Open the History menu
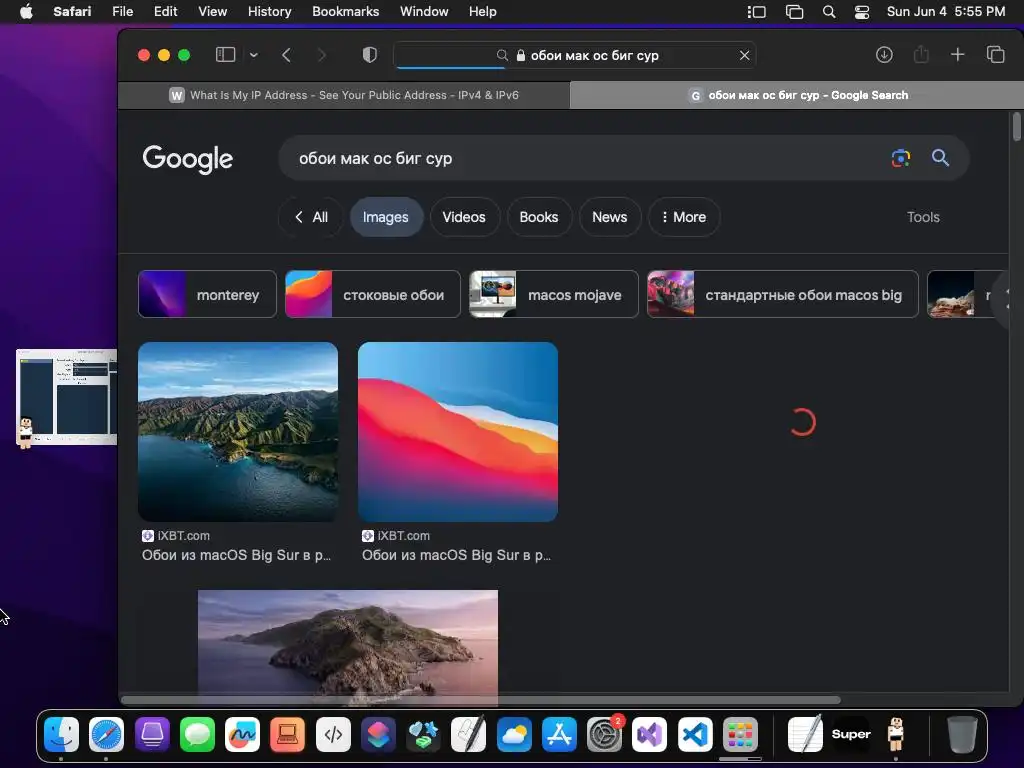 269,12
